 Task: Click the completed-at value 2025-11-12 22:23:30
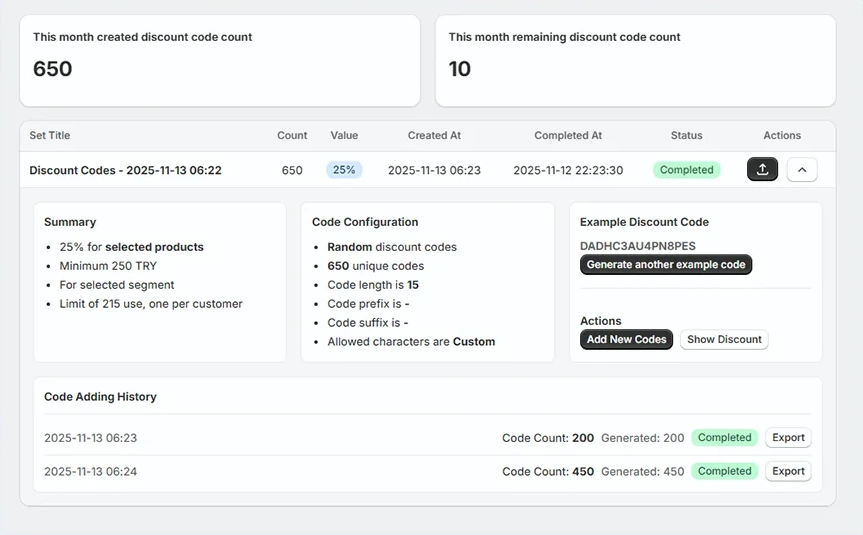point(568,170)
